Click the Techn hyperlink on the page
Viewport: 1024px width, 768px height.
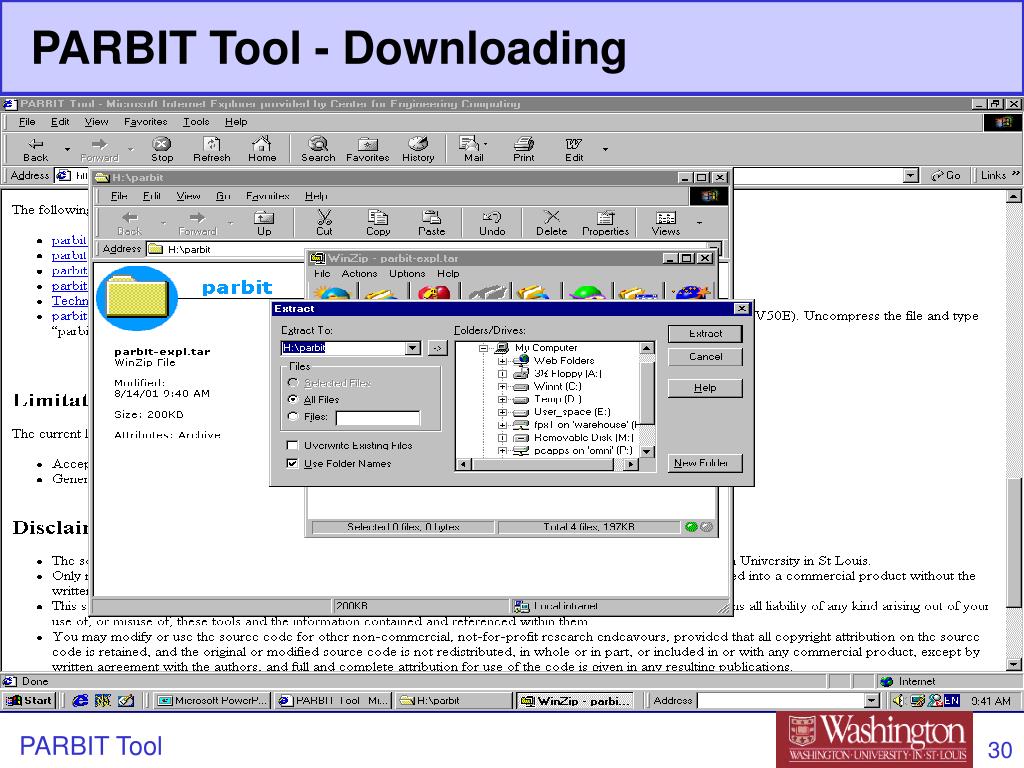tap(70, 301)
